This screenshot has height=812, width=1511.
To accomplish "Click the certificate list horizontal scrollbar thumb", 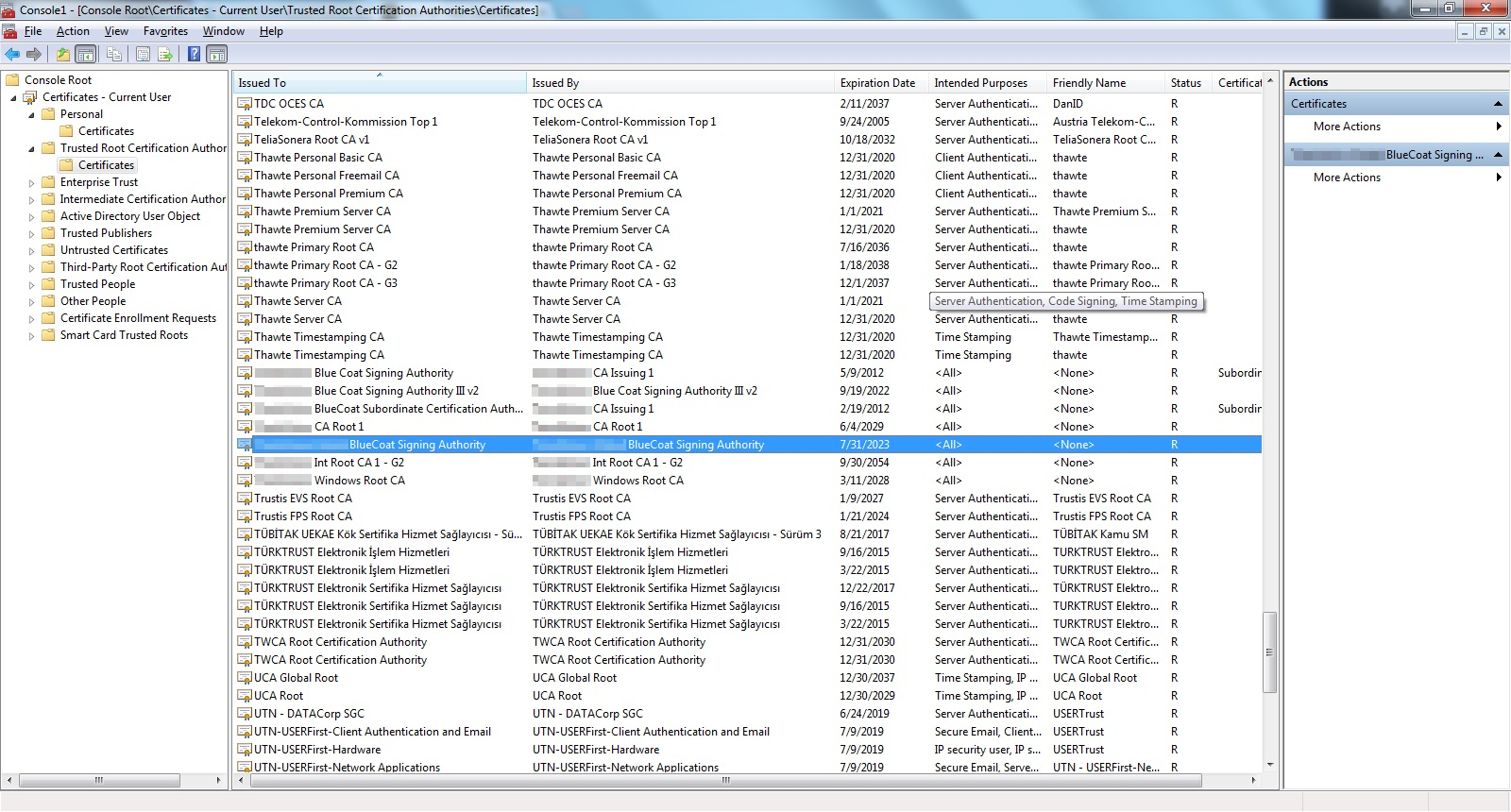I will coord(725,781).
